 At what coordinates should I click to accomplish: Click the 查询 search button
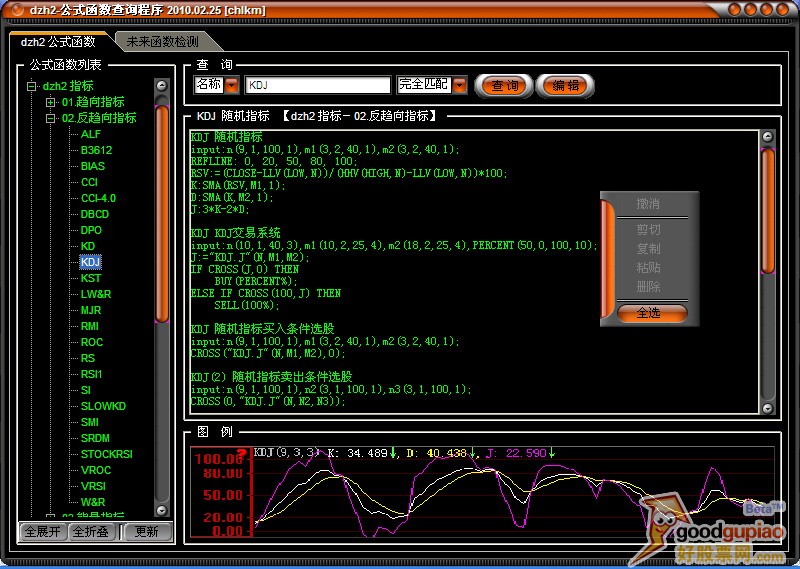pos(504,86)
